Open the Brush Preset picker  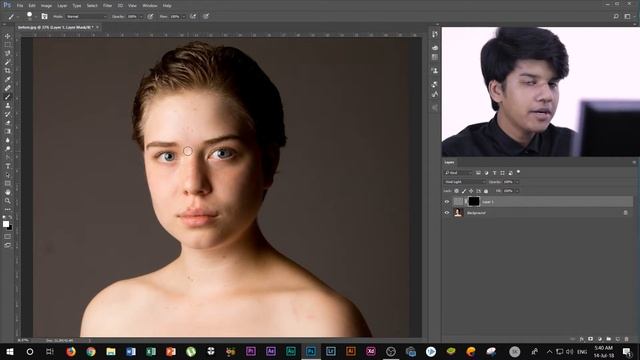tap(29, 16)
